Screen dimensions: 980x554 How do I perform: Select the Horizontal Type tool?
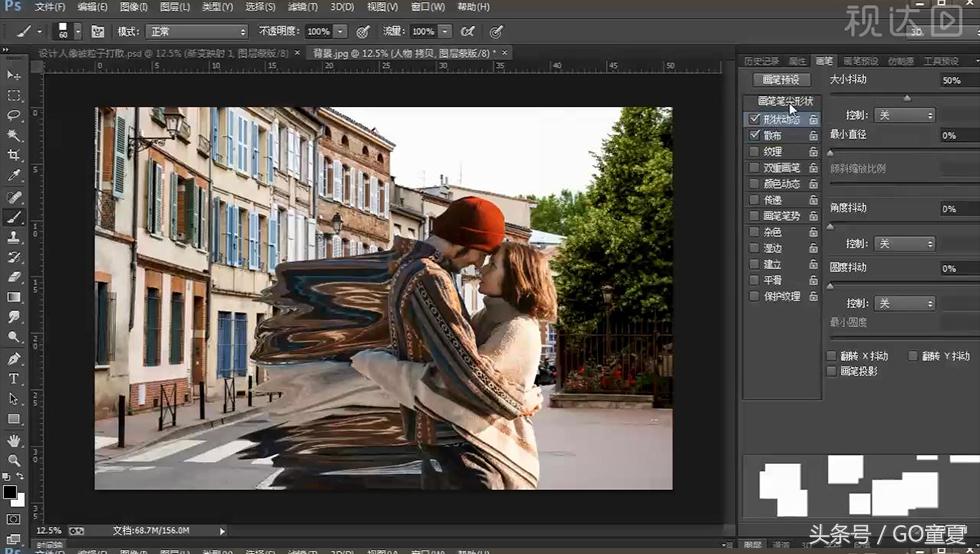(x=14, y=379)
